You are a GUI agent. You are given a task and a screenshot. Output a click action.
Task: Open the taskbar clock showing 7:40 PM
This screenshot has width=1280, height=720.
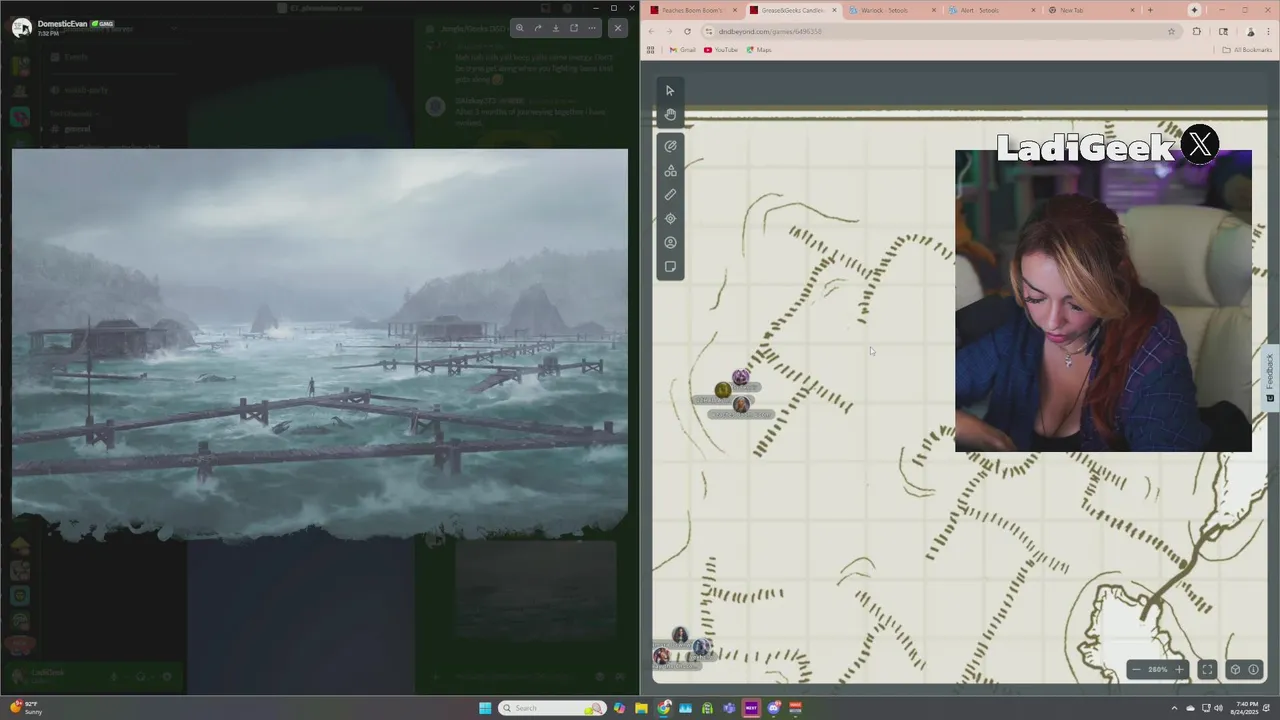click(x=1246, y=708)
